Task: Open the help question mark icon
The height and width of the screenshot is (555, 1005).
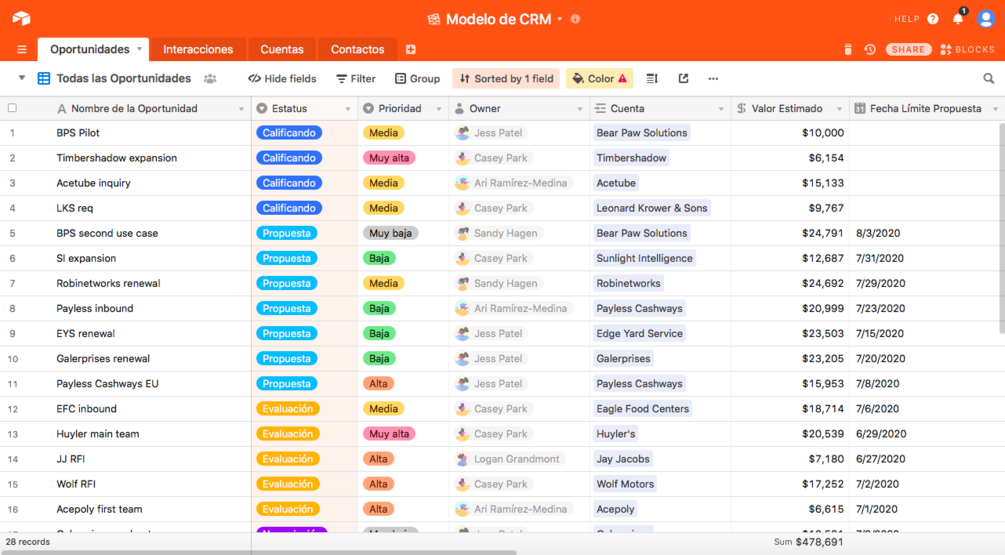Action: [x=933, y=19]
